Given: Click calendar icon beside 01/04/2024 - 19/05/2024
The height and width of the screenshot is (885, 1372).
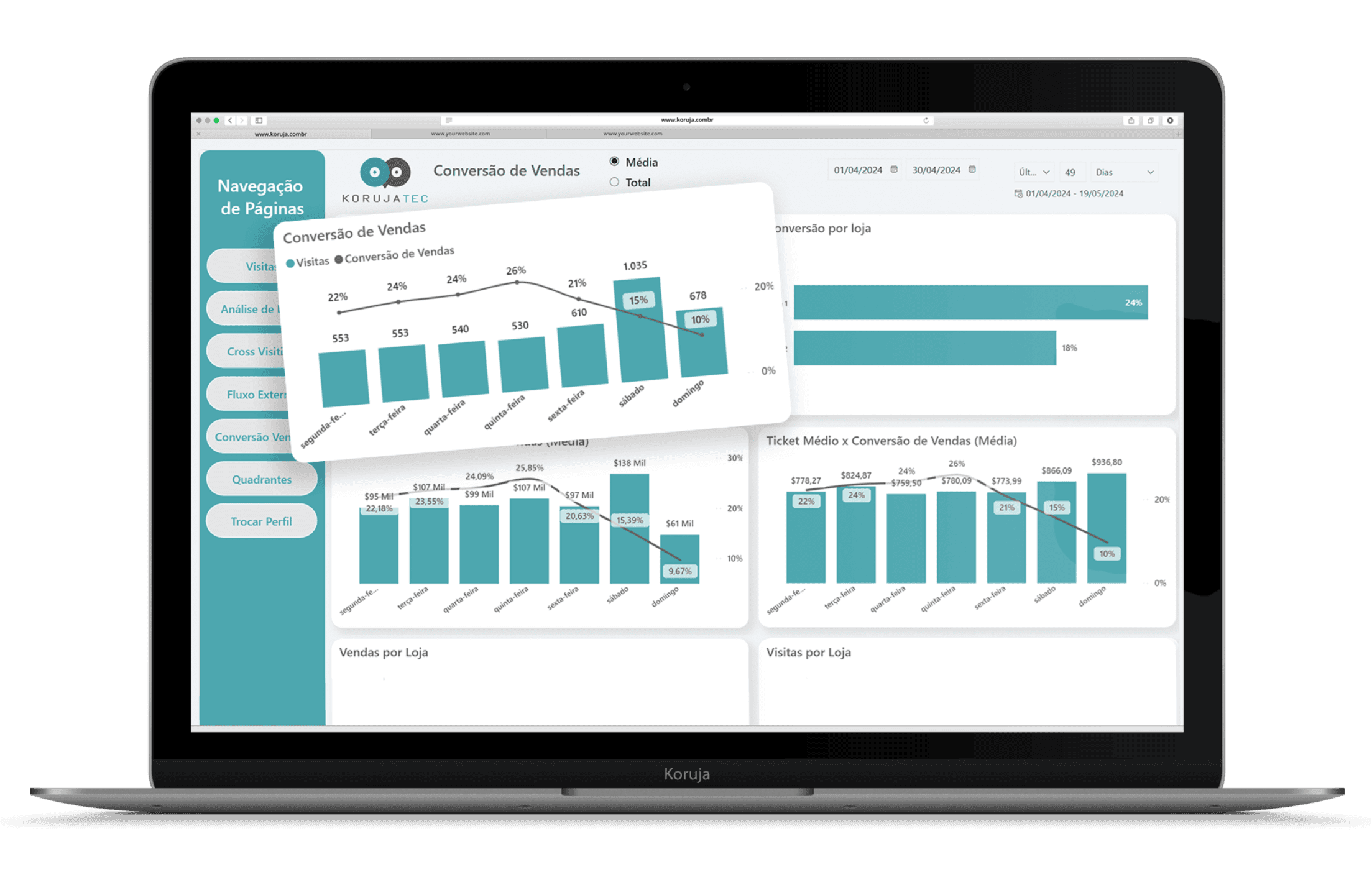Looking at the screenshot, I should (x=1018, y=193).
